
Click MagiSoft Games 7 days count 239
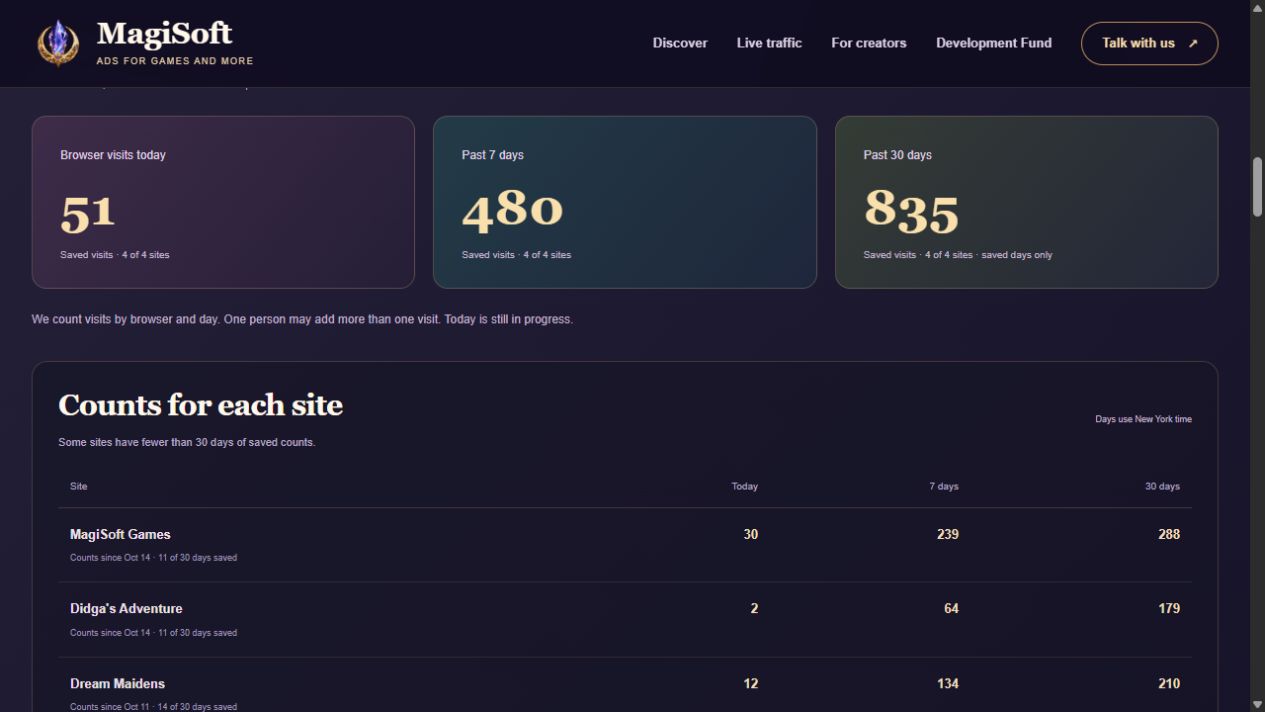pyautogui.click(x=948, y=534)
